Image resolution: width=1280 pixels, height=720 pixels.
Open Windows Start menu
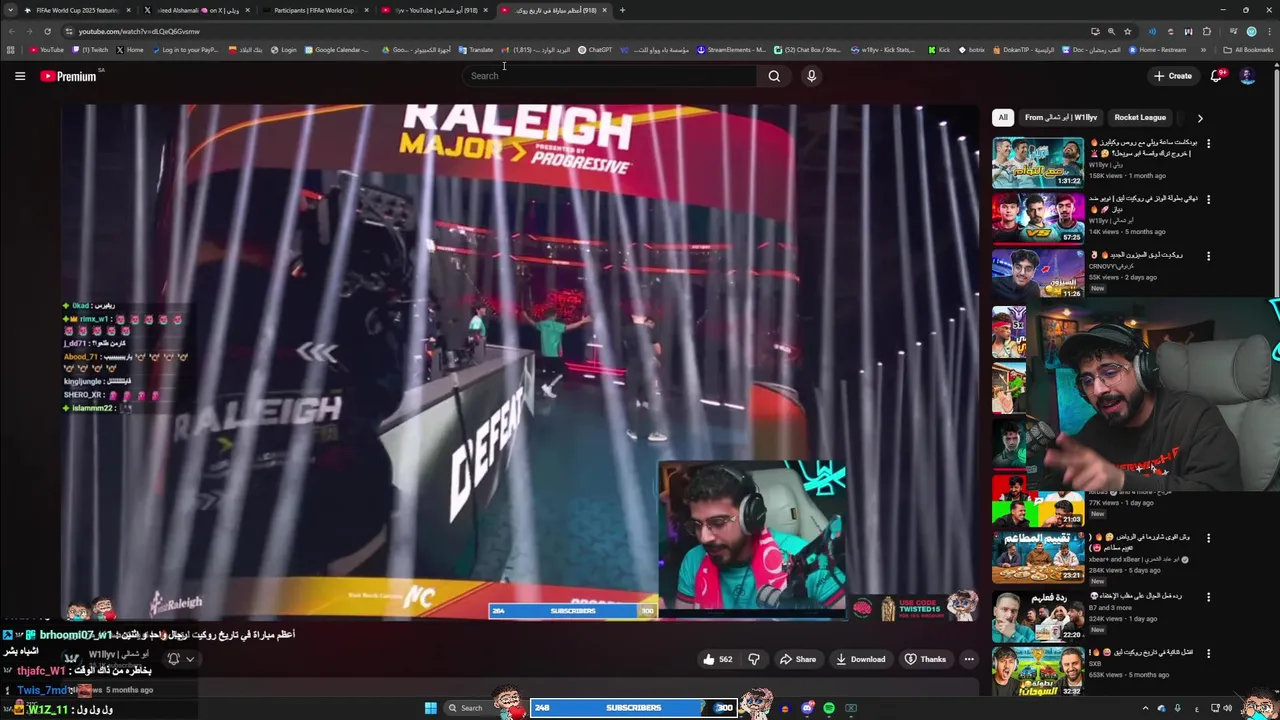(x=431, y=708)
